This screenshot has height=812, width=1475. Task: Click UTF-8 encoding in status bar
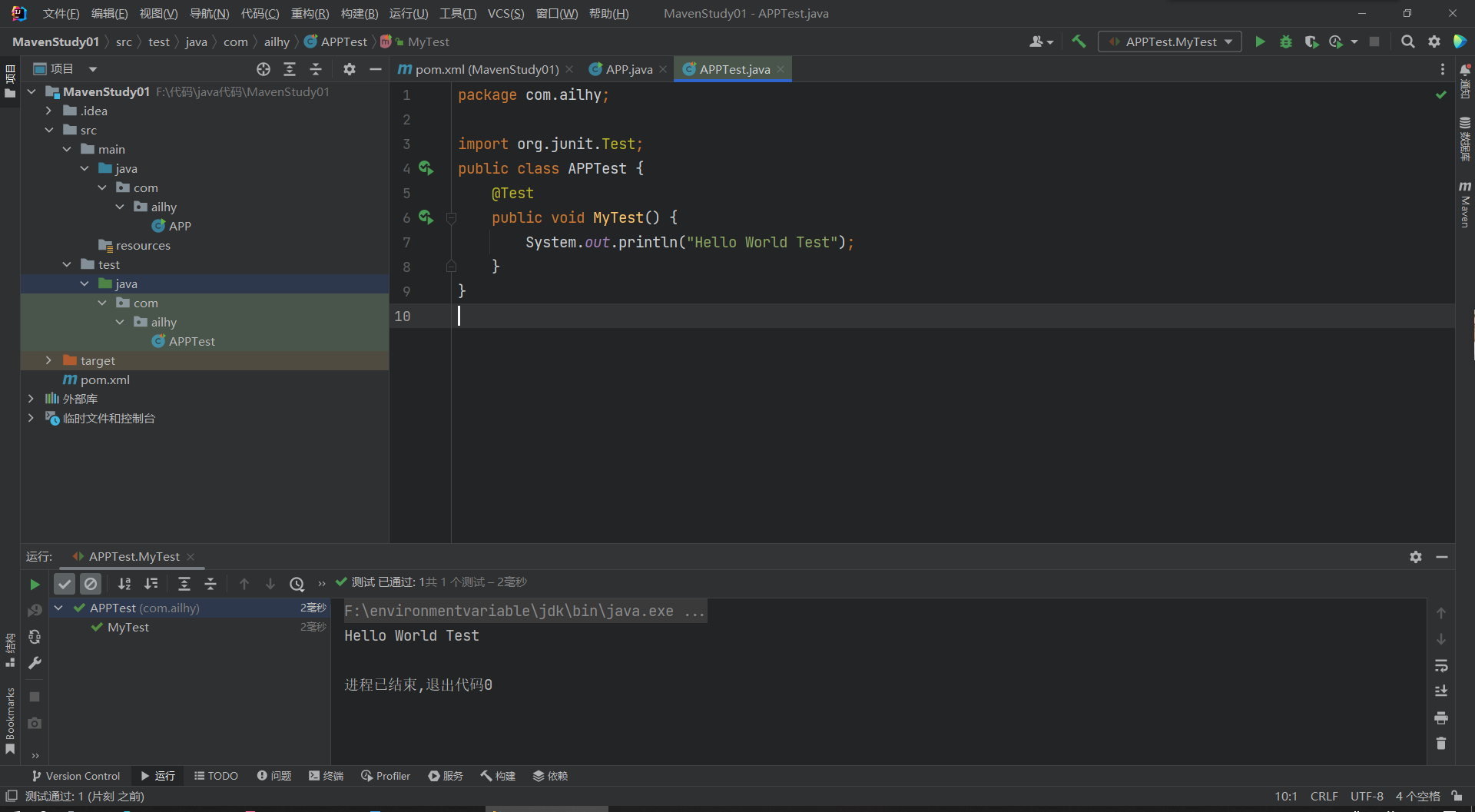click(1367, 796)
